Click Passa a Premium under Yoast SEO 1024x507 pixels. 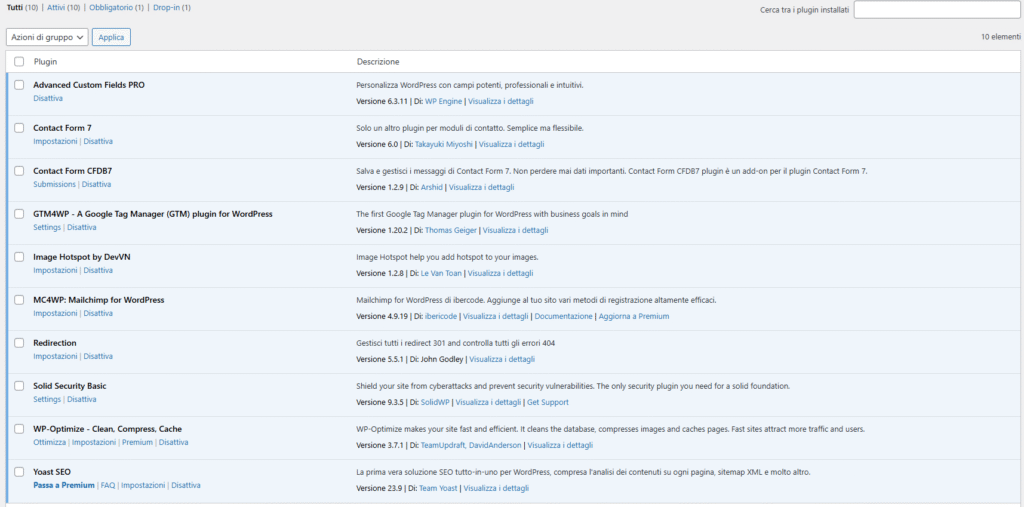[63, 486]
